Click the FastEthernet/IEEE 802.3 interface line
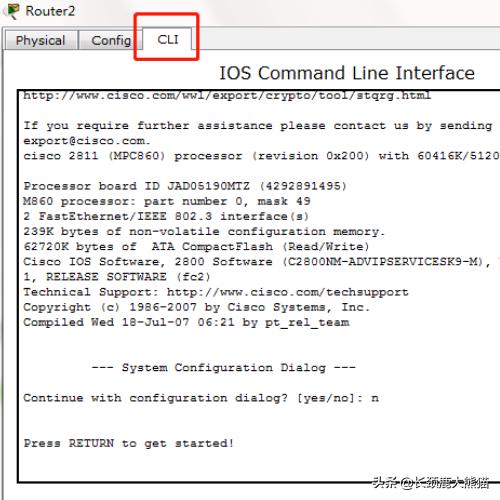Viewport: 500px width, 500px height. (x=166, y=216)
